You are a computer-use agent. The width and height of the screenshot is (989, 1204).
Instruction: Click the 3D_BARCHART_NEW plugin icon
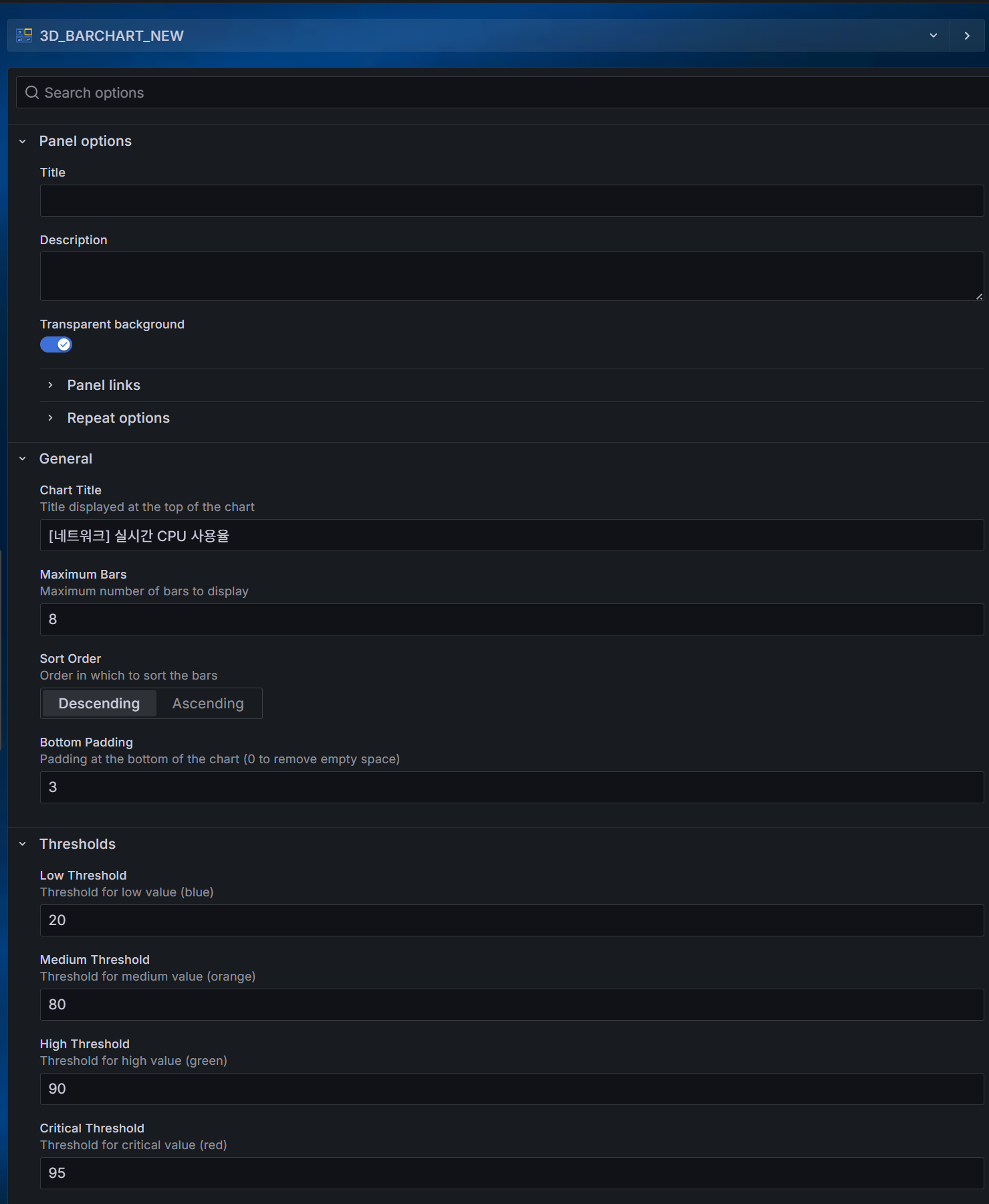tap(24, 35)
